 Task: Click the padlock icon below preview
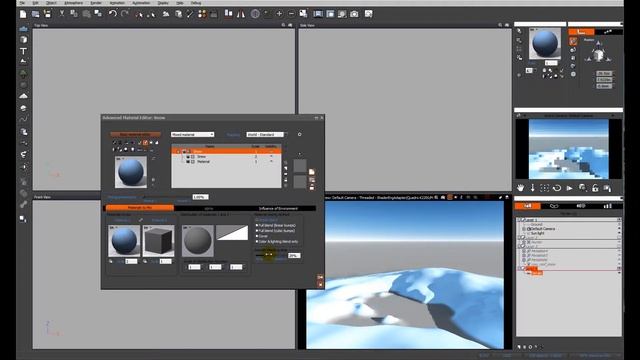595,188
